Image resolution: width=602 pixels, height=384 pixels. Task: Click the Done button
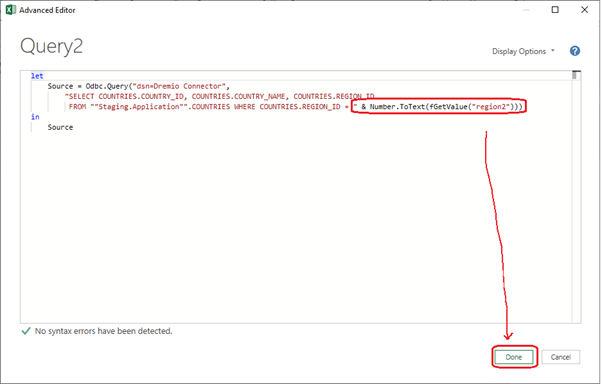coord(514,357)
